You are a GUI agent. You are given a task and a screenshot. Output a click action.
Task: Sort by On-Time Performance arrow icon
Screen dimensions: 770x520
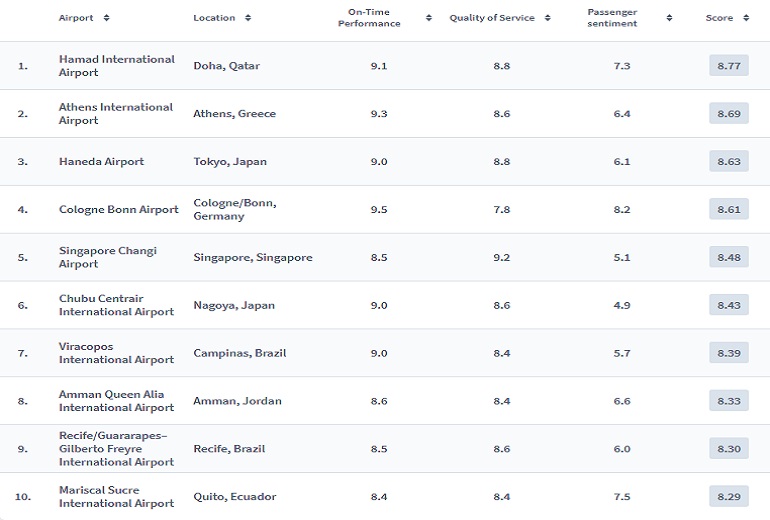click(429, 18)
